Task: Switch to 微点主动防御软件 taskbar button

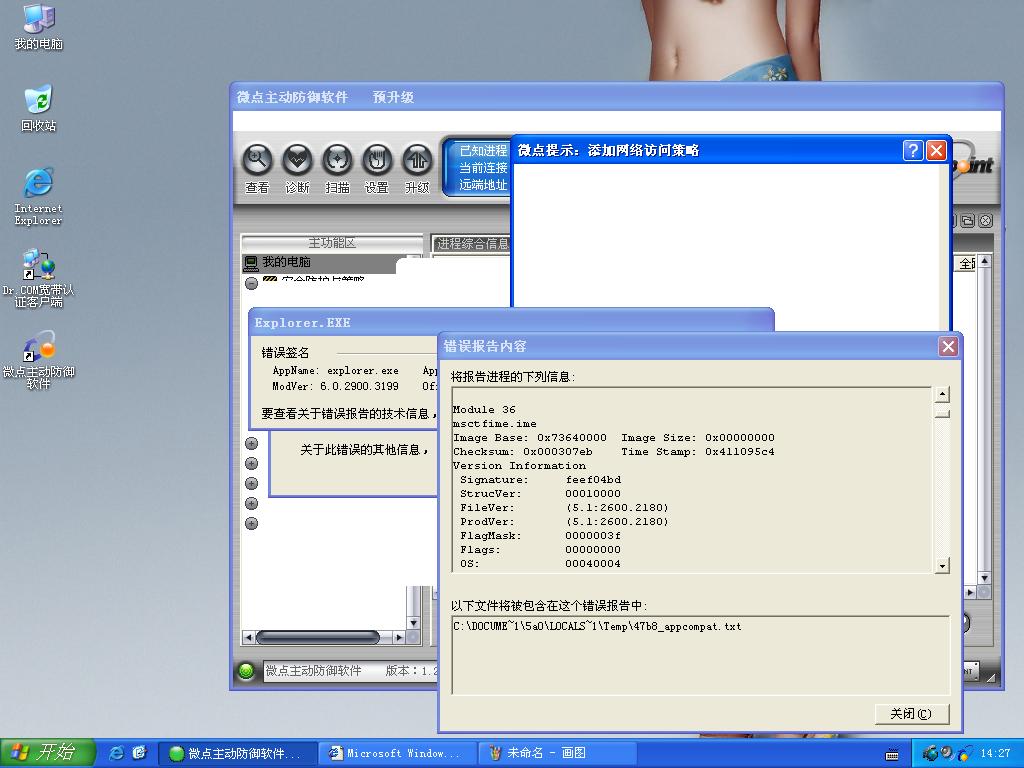Action: point(238,753)
